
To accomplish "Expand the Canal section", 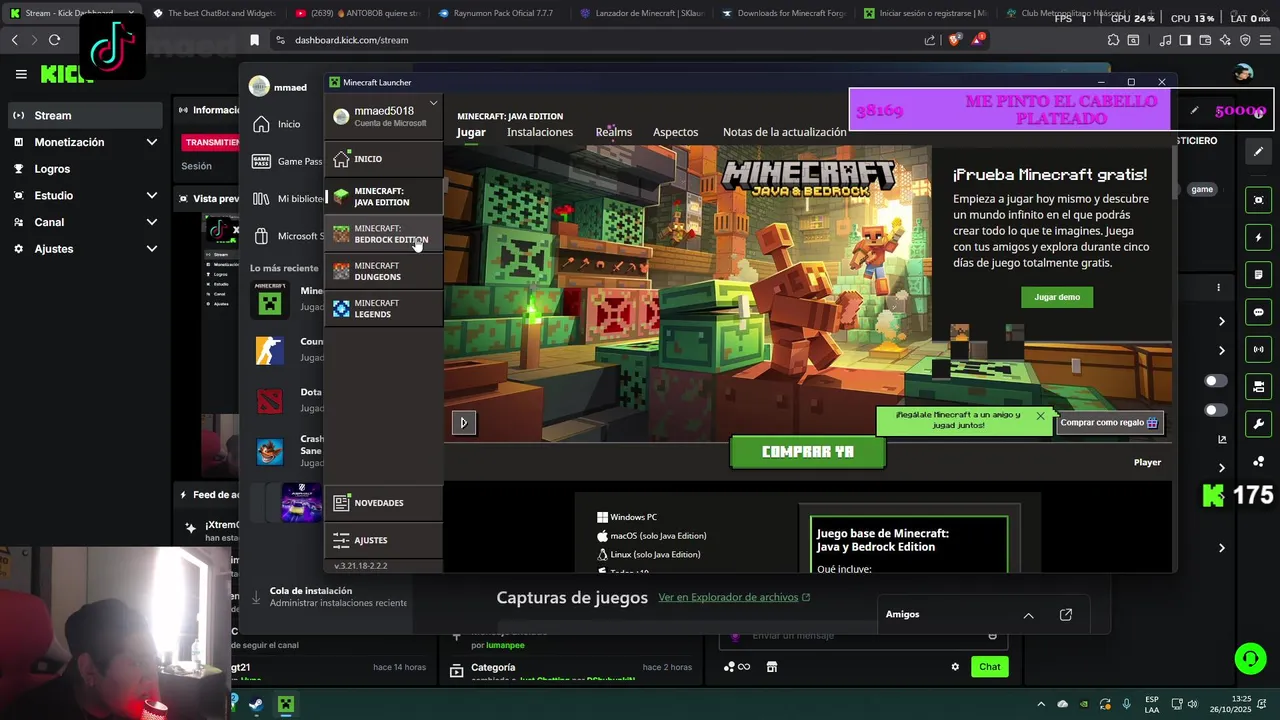I will pos(85,222).
